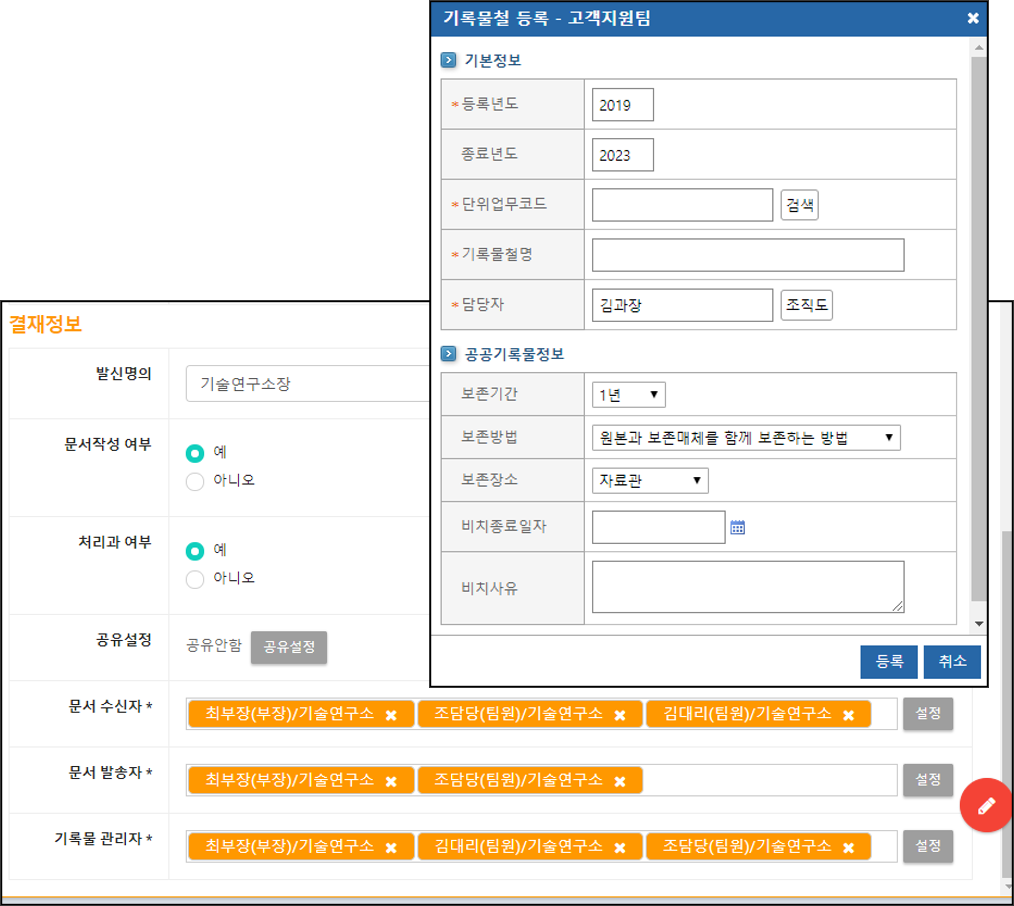Click the 공공기록물정보 section arrow icon

click(x=449, y=354)
